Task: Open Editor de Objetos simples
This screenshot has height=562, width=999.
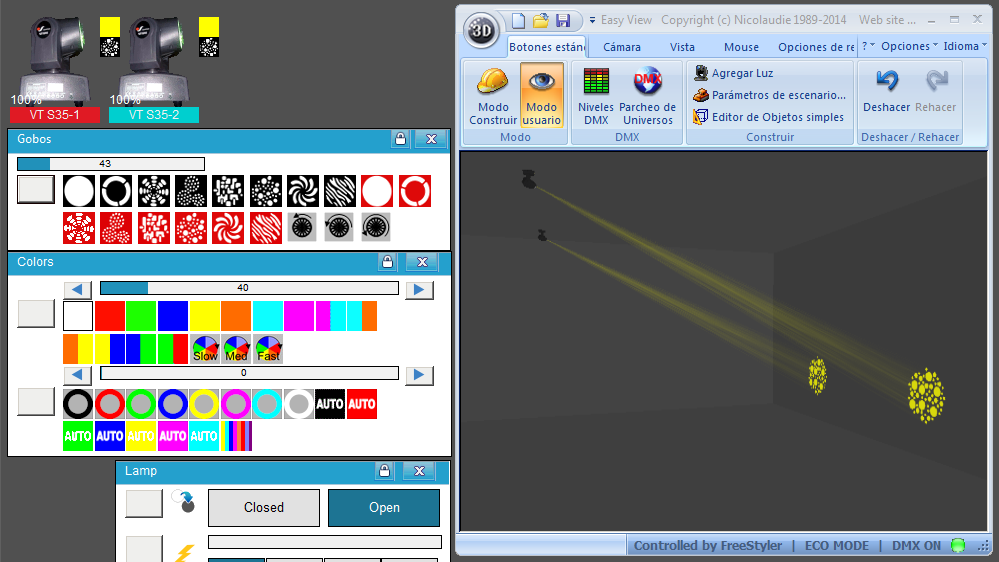Action: click(768, 117)
